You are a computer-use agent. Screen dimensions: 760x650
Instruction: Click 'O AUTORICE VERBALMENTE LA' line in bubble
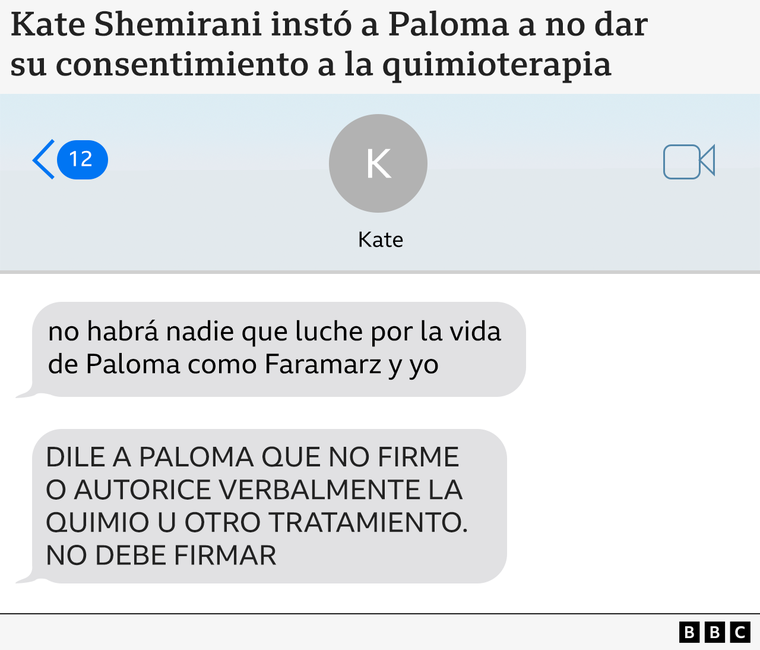pyautogui.click(x=254, y=490)
